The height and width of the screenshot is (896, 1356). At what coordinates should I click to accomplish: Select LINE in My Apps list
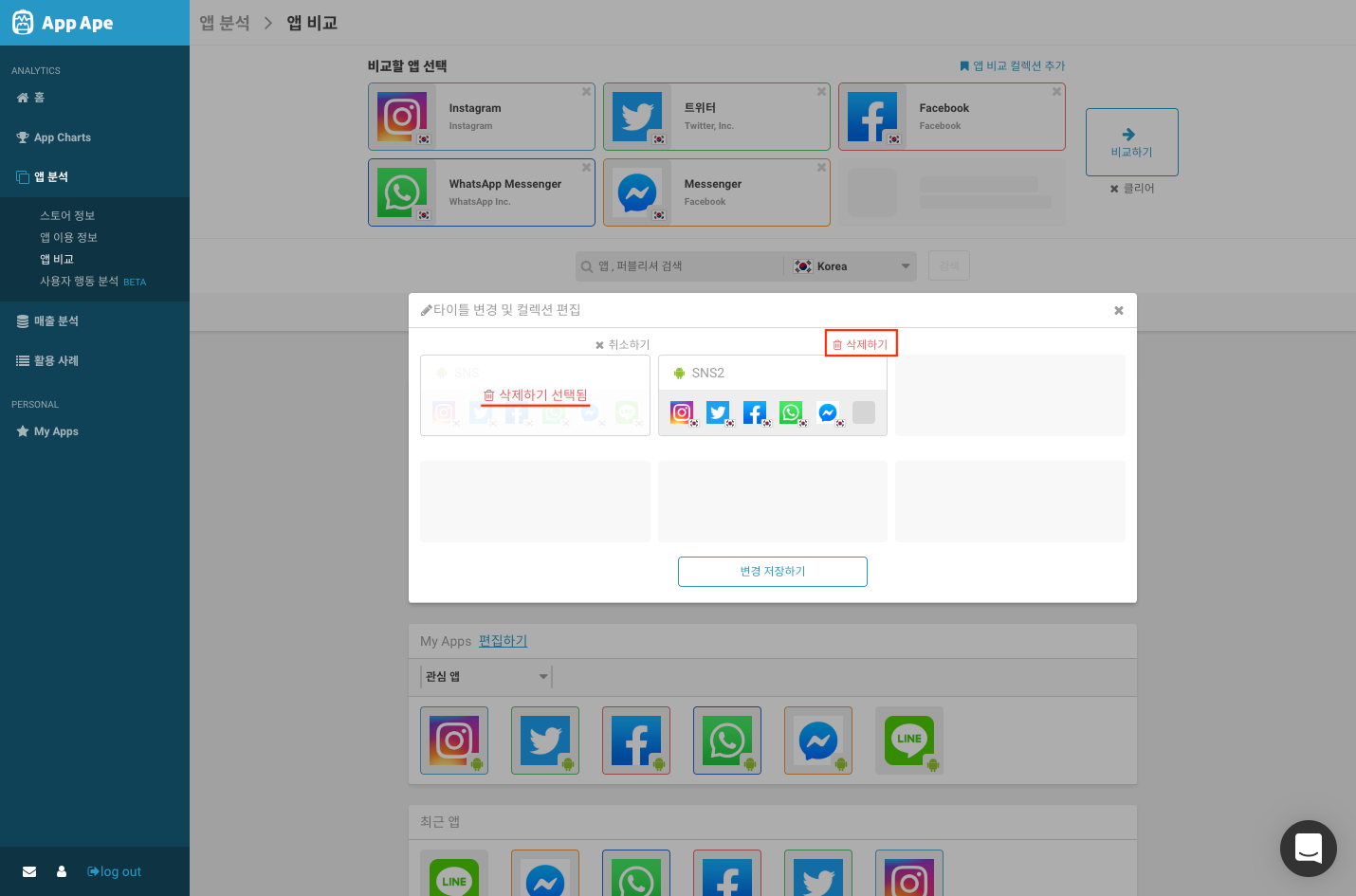pos(909,741)
